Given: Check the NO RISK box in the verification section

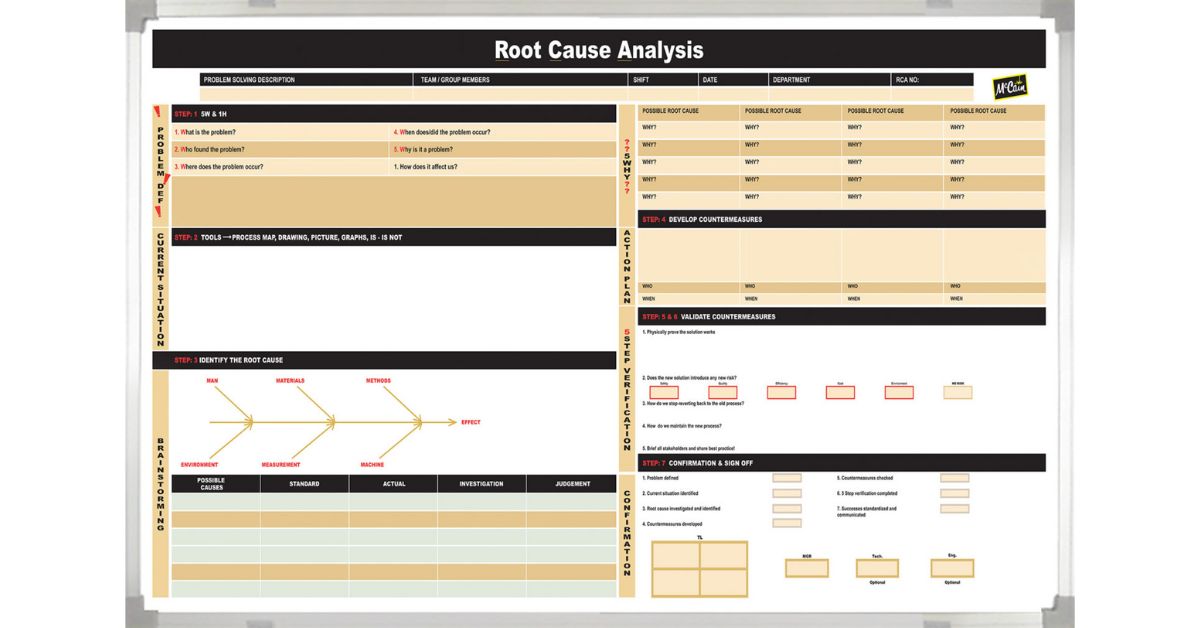Looking at the screenshot, I should tap(956, 391).
